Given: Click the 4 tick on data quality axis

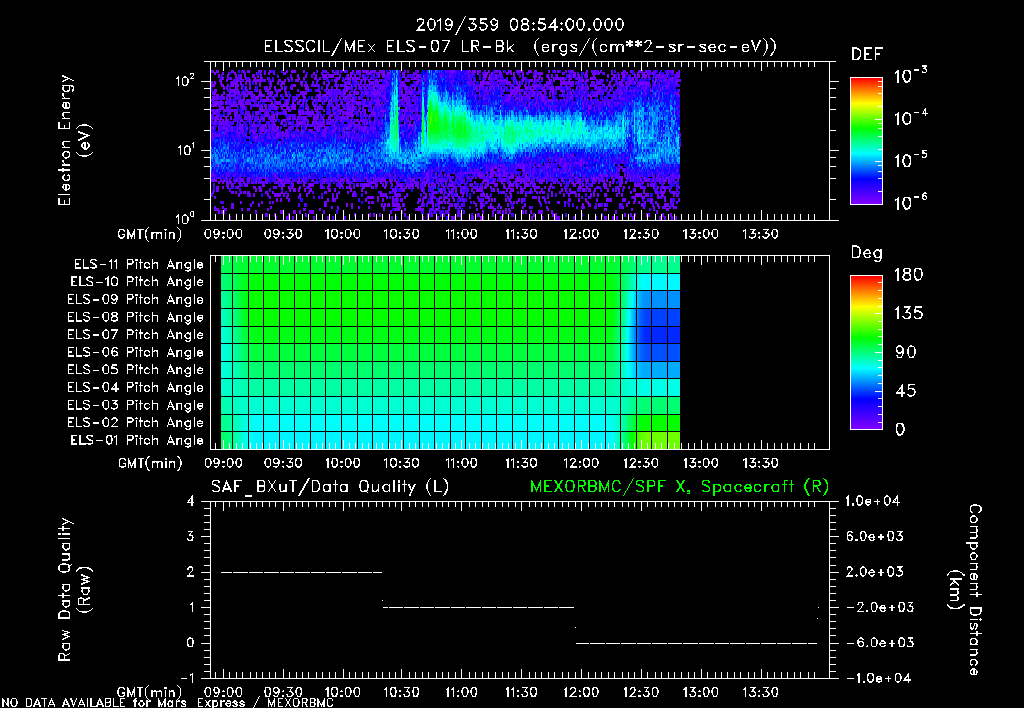Looking at the screenshot, I should 191,501.
